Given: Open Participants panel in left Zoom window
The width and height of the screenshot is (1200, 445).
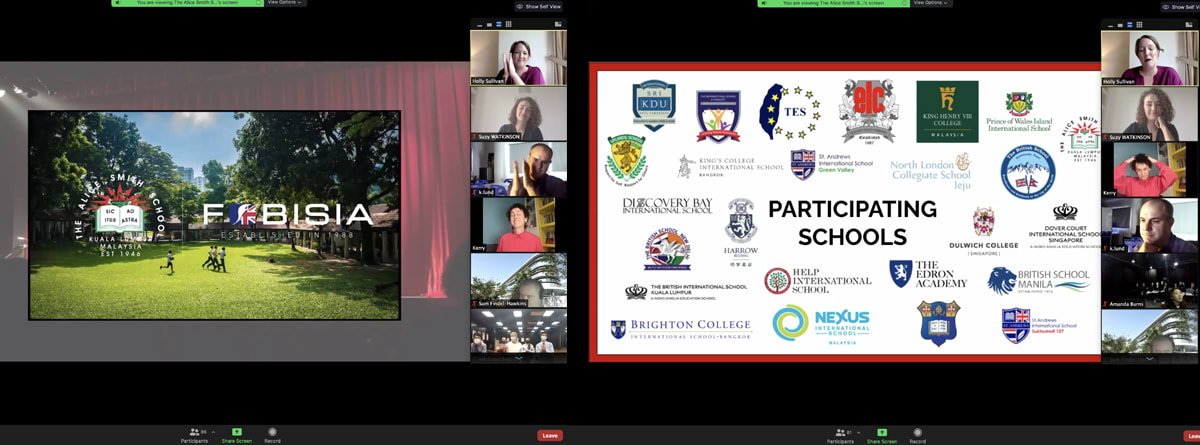Looking at the screenshot, I should pyautogui.click(x=194, y=435).
